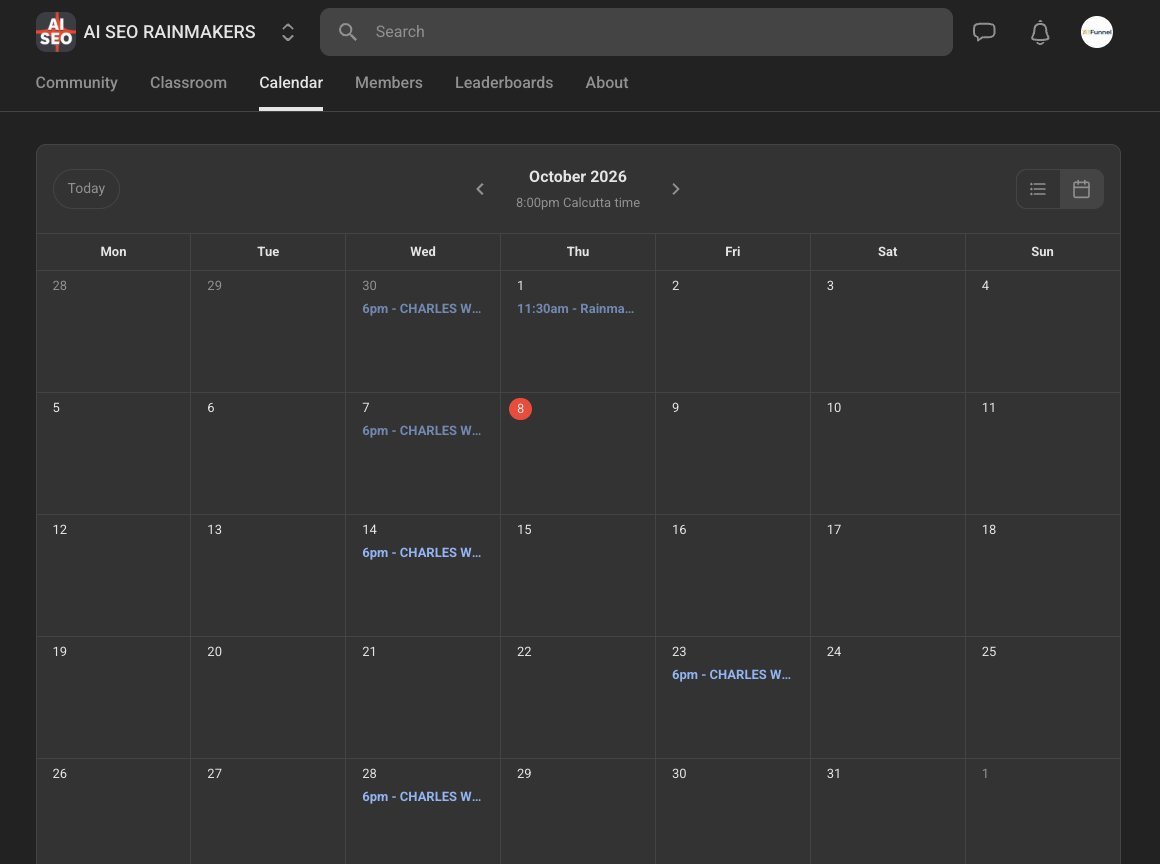Switch to calendar grid view icon

[x=1082, y=189]
